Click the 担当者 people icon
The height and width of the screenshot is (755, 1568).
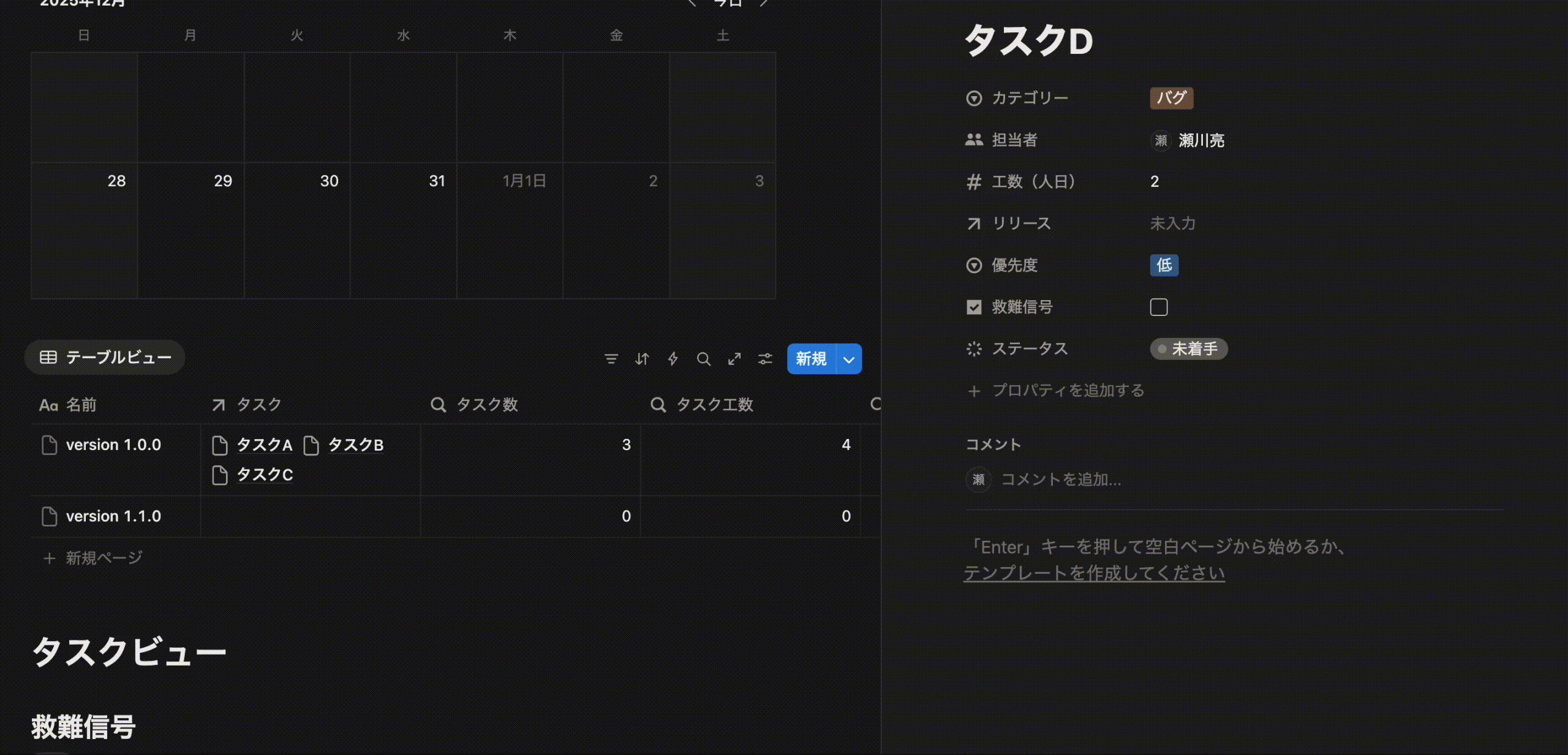point(974,140)
